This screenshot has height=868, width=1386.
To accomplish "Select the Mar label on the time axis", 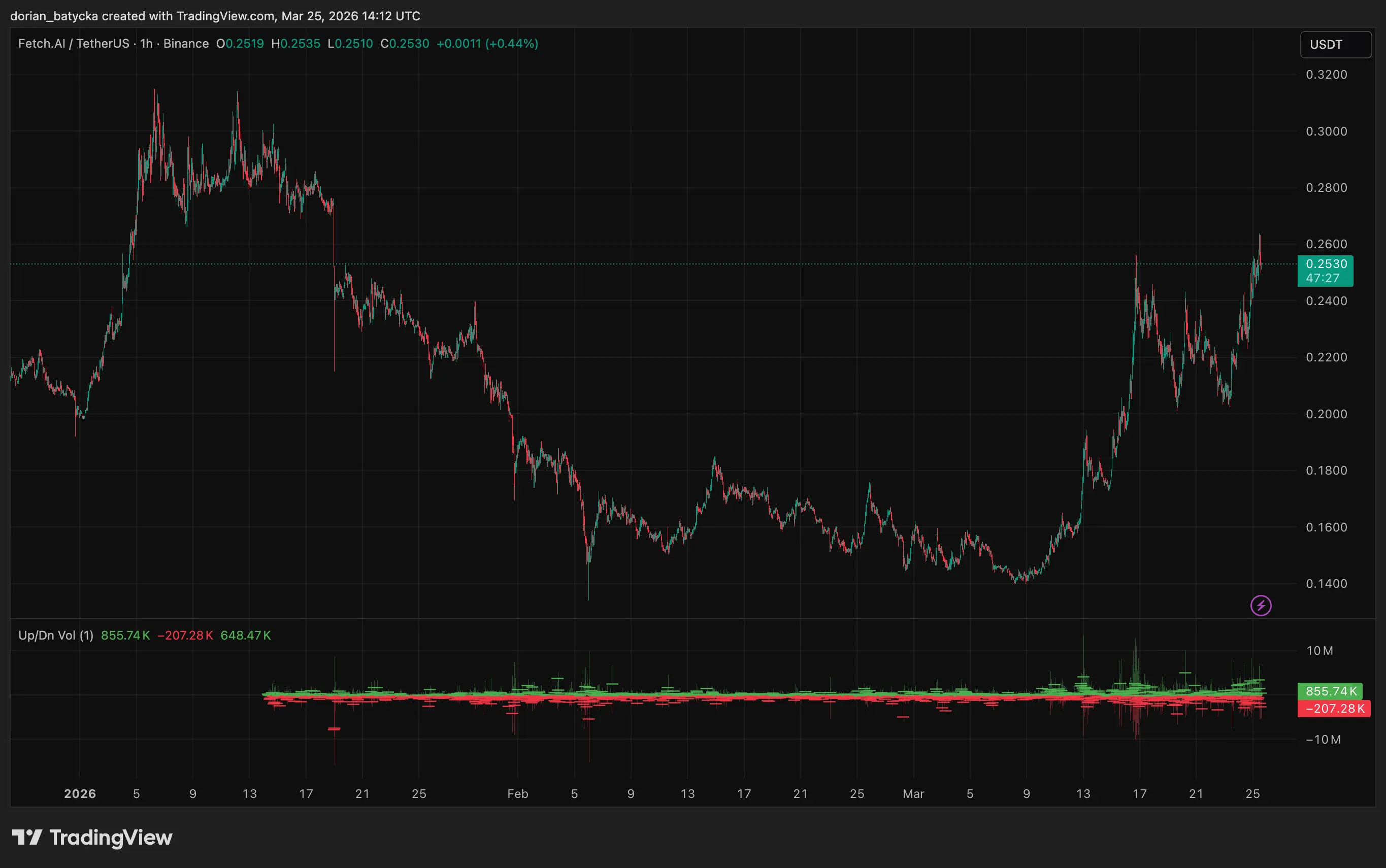I will pos(914,794).
